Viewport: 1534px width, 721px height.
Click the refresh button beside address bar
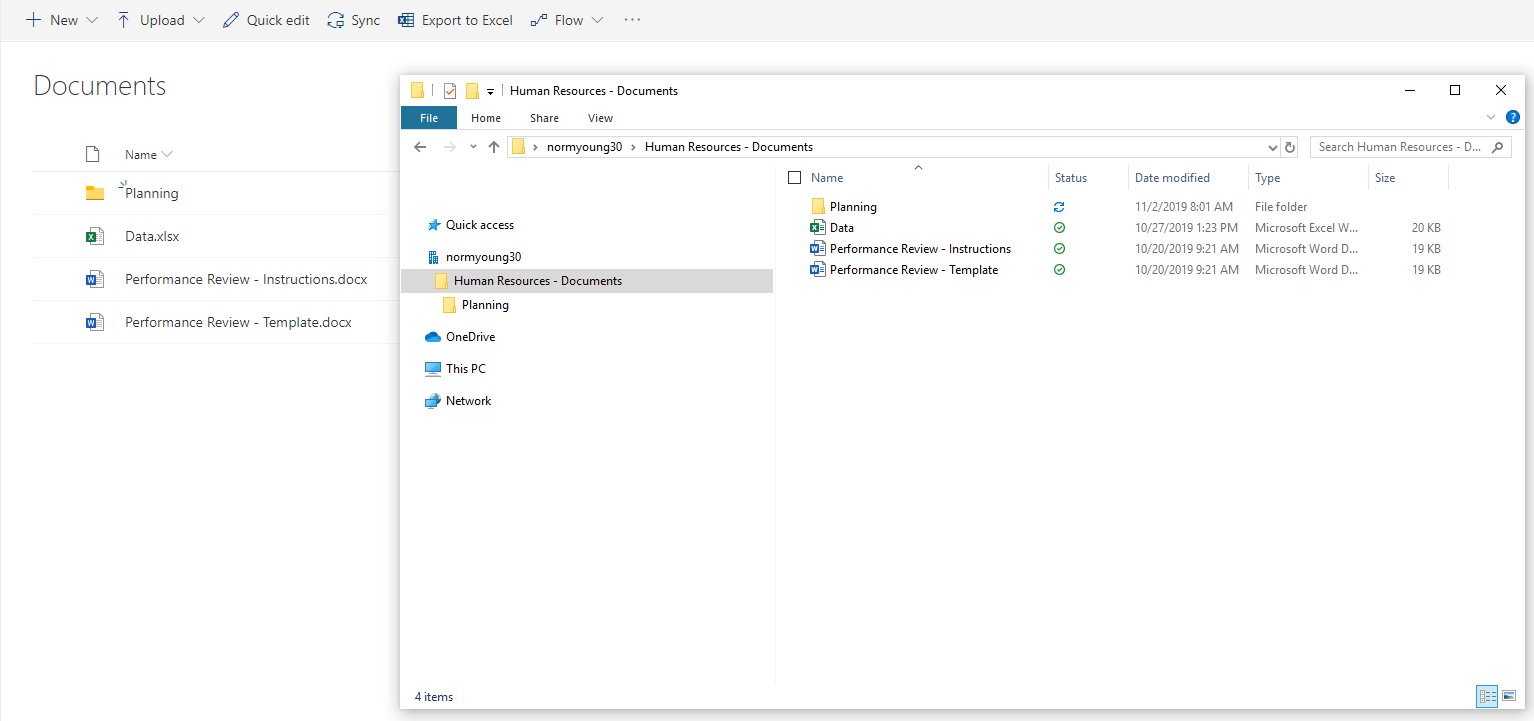click(1290, 147)
